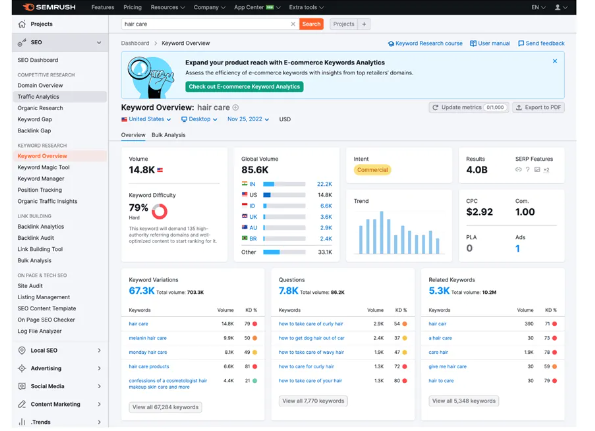Screen dimensions: 595x431
Task: Open the United States country dropdown
Action: pyautogui.click(x=146, y=119)
